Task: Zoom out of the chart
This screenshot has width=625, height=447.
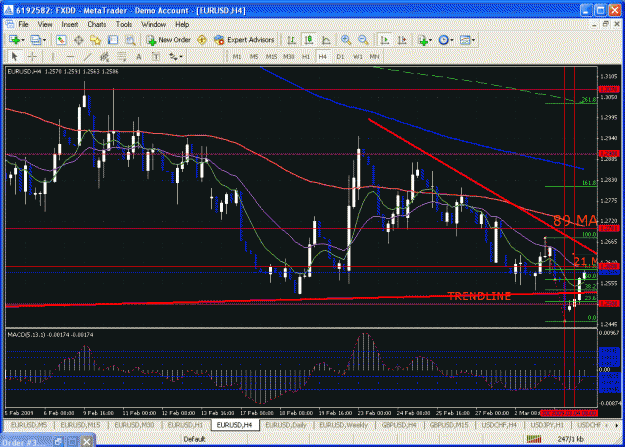Action: 363,40
